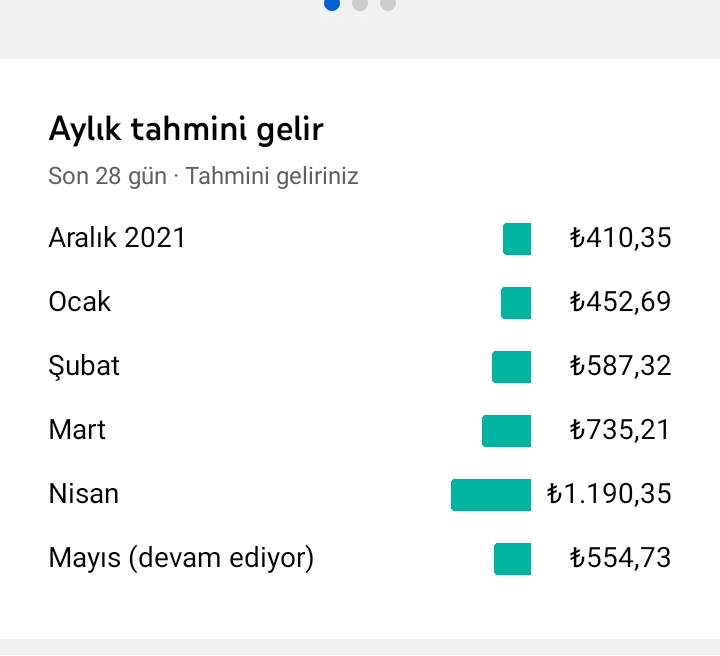The height and width of the screenshot is (656, 720).
Task: Select the Mayıs (devam ediyor) label
Action: point(181,559)
